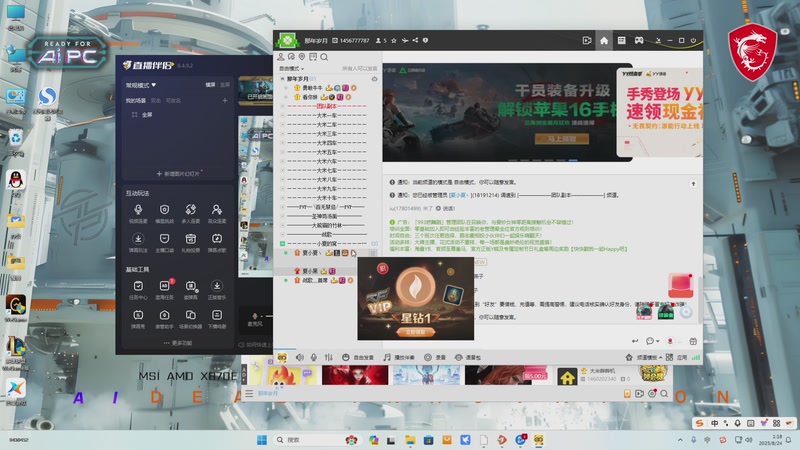Switch 直播伴侣 to 竖屏 orientation
This screenshot has height=450, width=800.
225,85
